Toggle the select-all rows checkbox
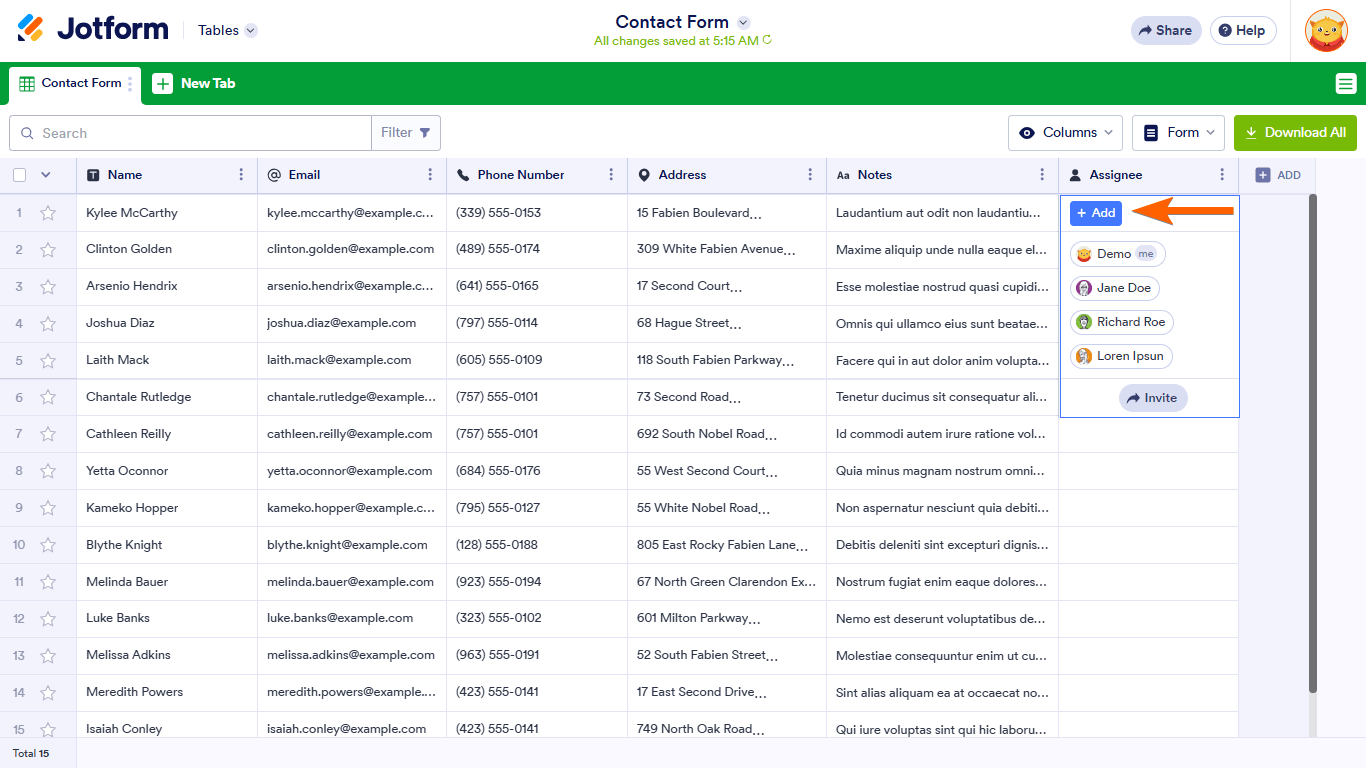 pyautogui.click(x=20, y=175)
